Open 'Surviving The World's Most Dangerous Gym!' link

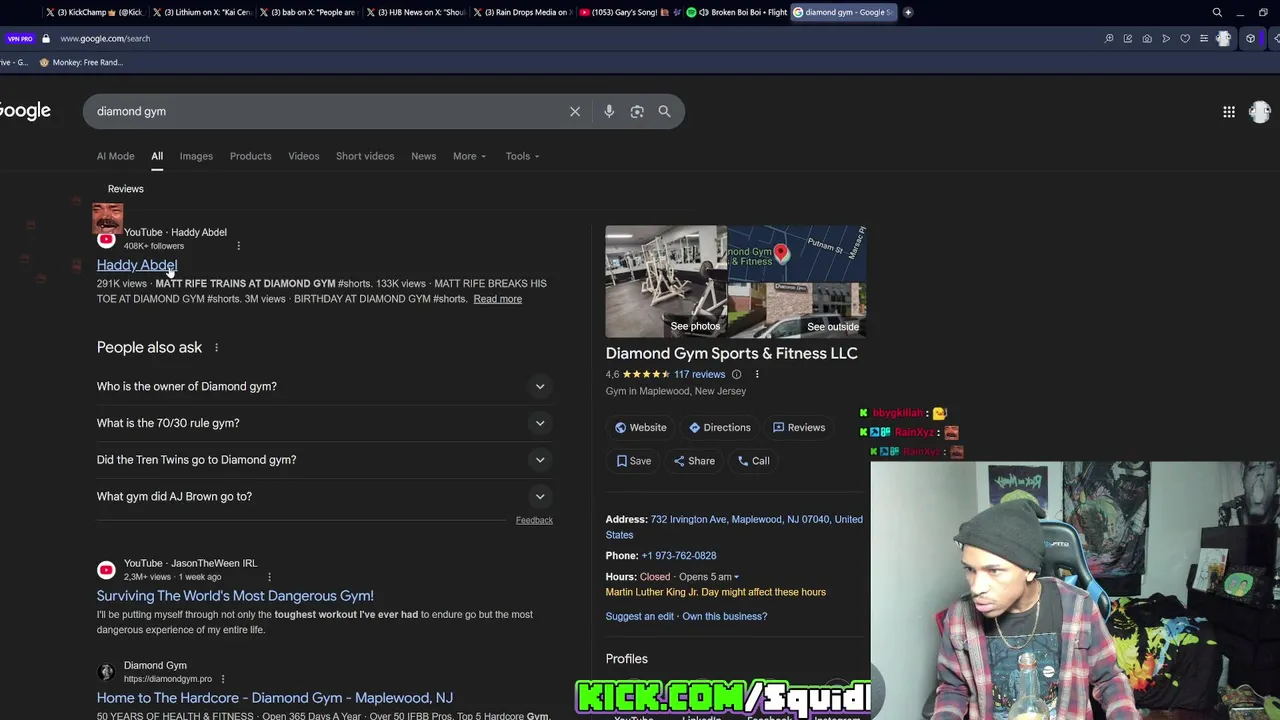coord(235,596)
